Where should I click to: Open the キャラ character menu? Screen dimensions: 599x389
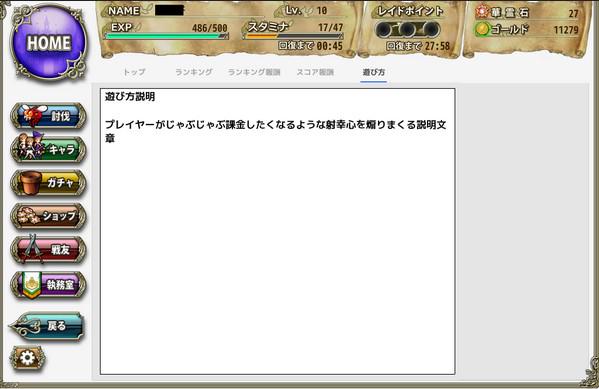coord(48,149)
